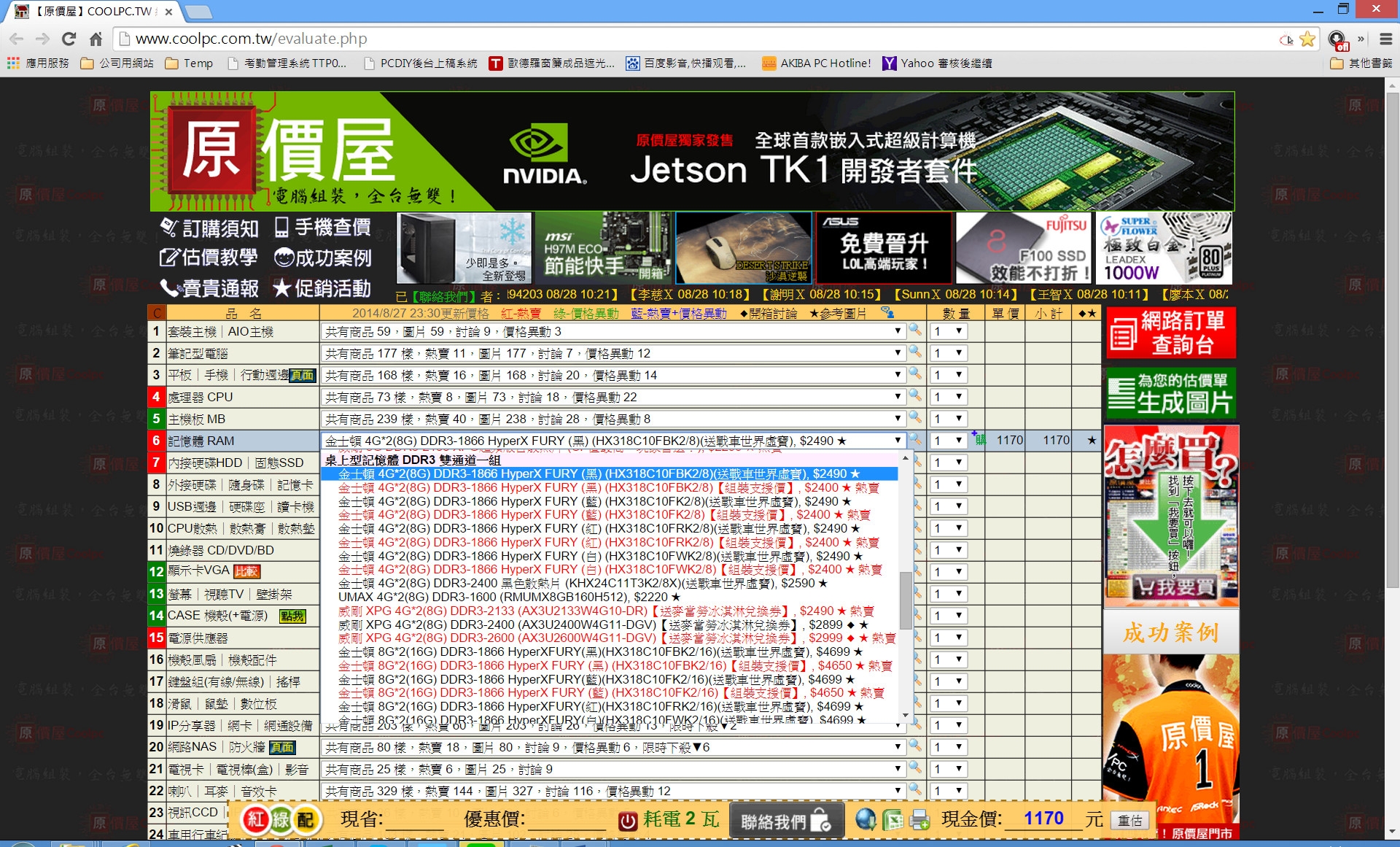Viewport: 1400px width, 847px height.
Task: Click the RAM dropdown list scrollbar thumb
Action: (x=905, y=600)
